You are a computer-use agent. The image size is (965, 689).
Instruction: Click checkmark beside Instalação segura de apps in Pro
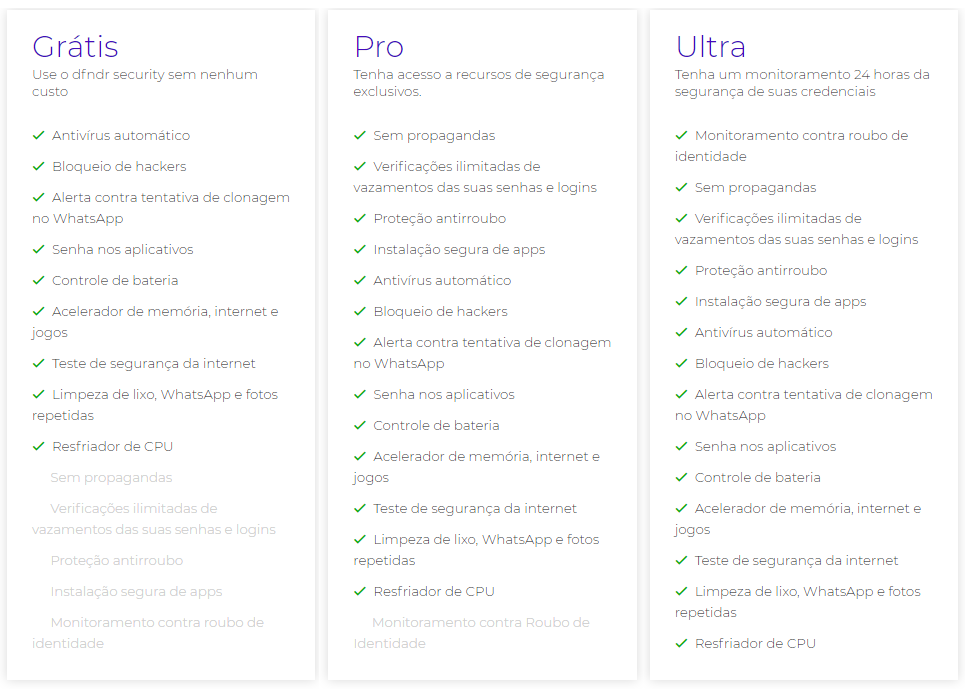[360, 249]
